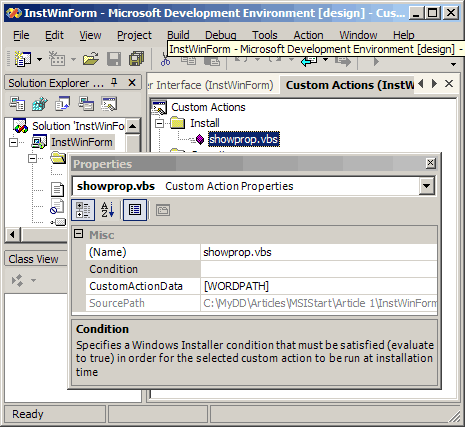Image resolution: width=467 pixels, height=428 pixels.
Task: Select the Custom Actions root node
Action: pos(208,107)
